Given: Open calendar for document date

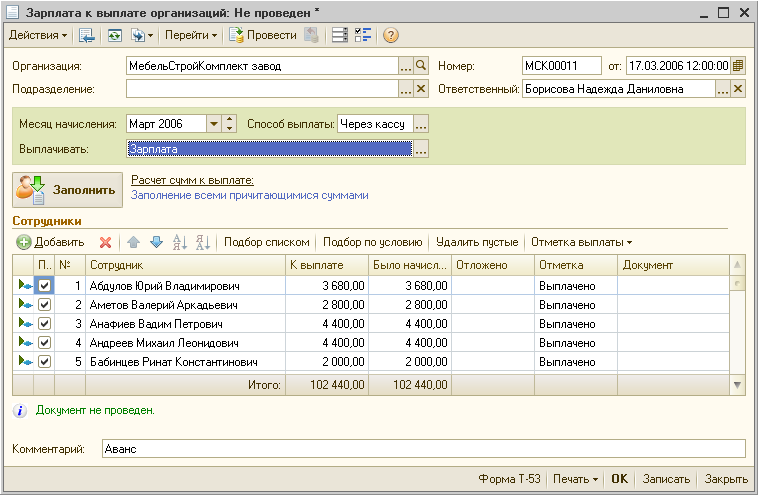Looking at the screenshot, I should tap(738, 66).
